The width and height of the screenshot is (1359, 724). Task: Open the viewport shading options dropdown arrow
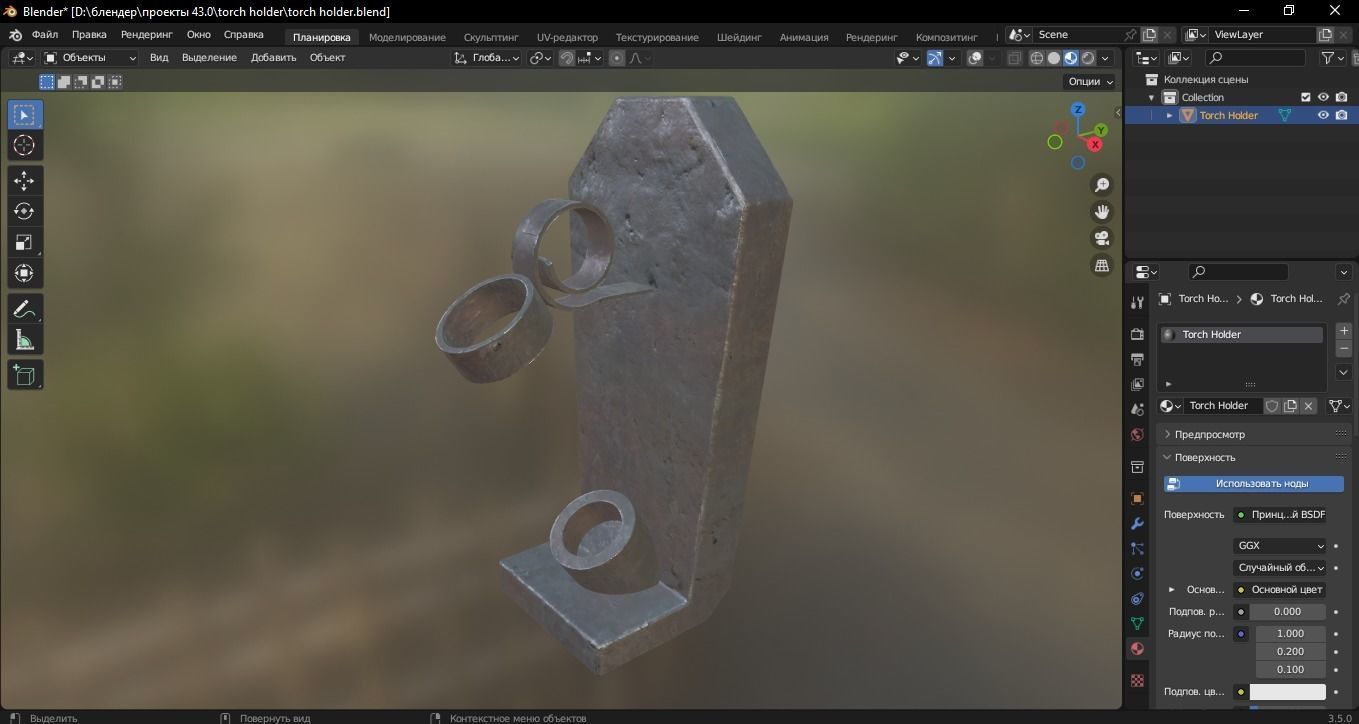(x=1105, y=58)
